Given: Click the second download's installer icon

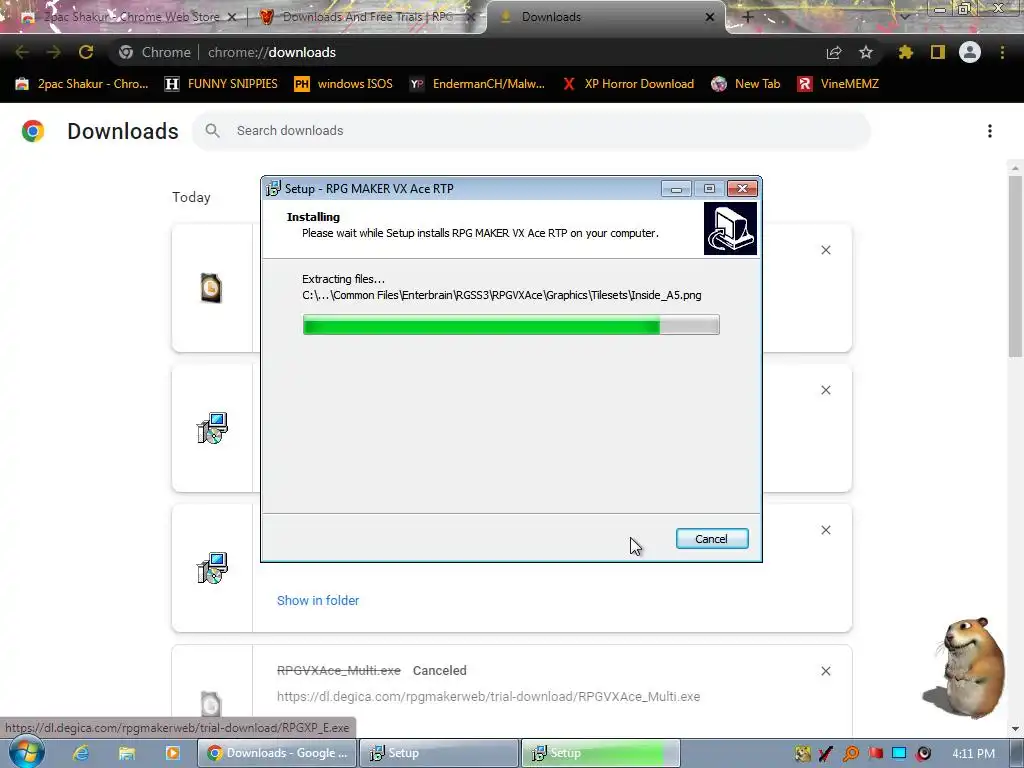Looking at the screenshot, I should point(212,428).
